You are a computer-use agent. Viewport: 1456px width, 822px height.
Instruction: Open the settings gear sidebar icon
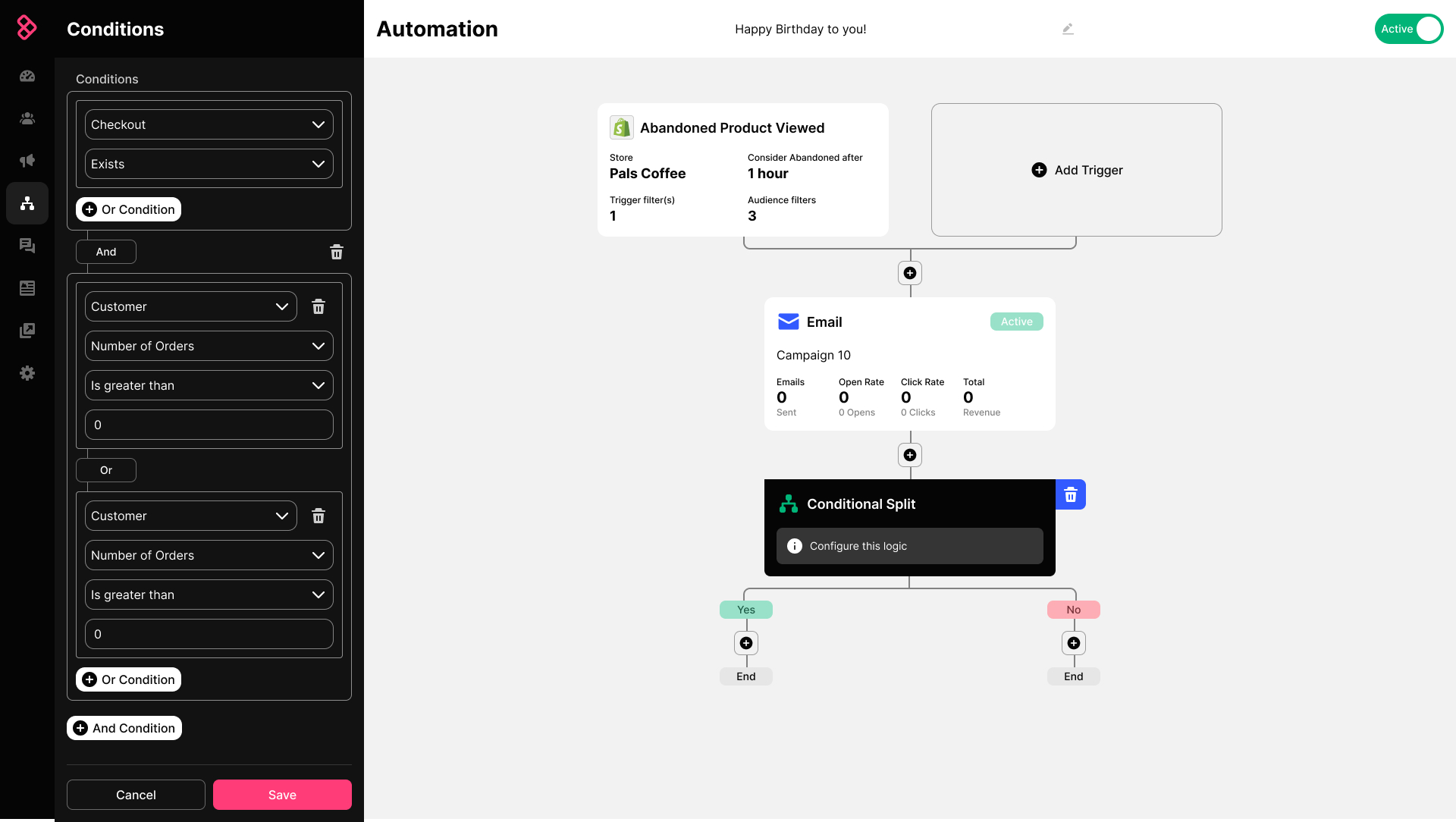tap(27, 373)
